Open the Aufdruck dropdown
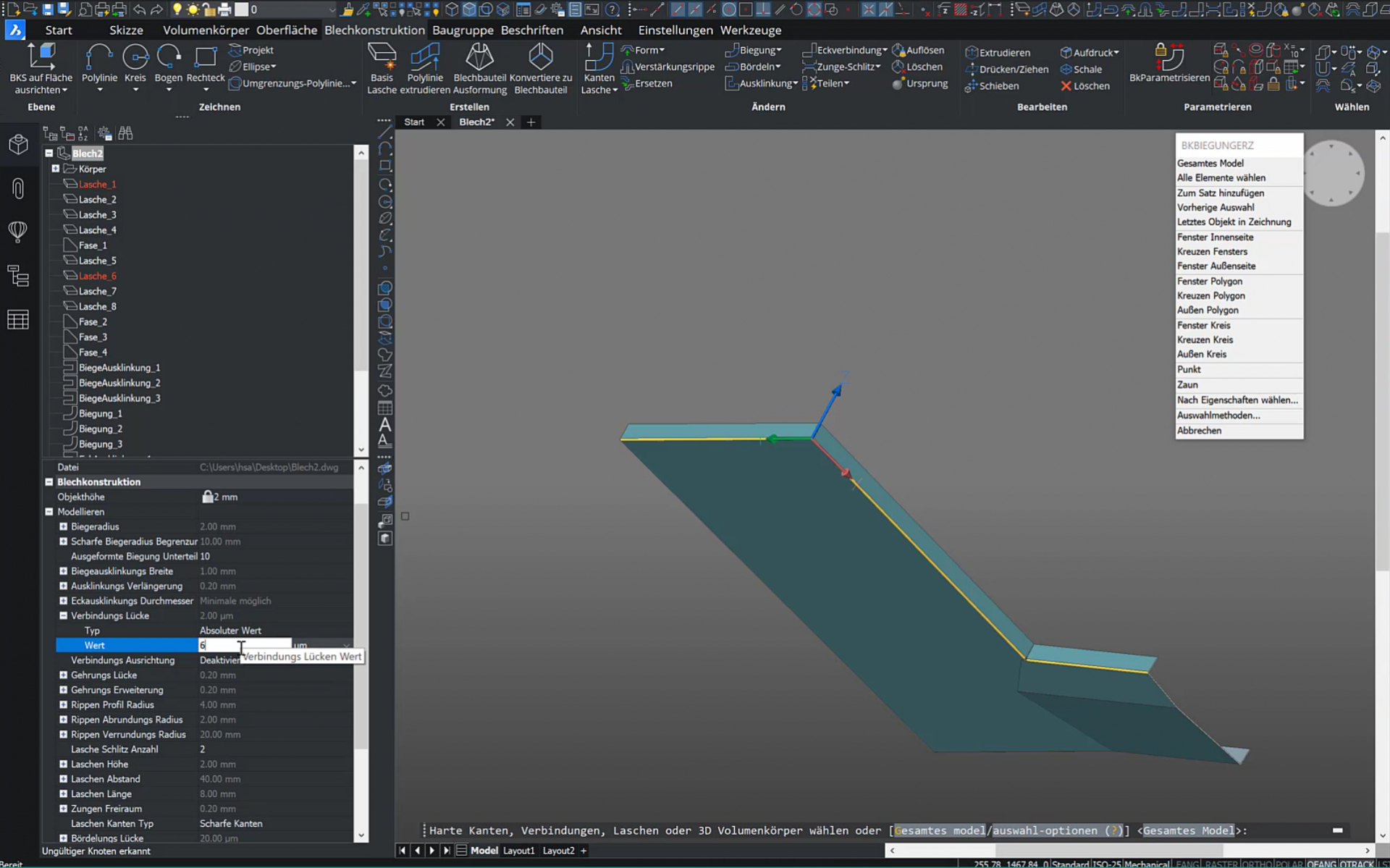 (1090, 52)
